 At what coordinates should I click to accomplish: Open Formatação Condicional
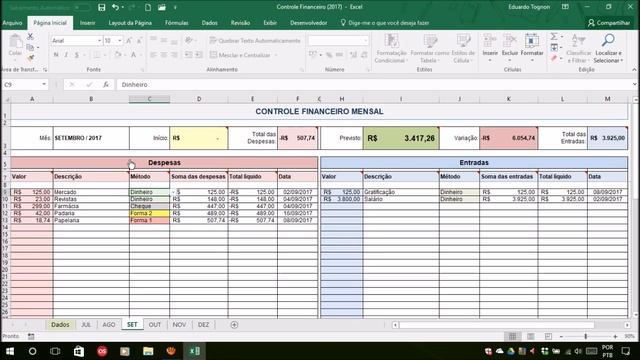391,48
